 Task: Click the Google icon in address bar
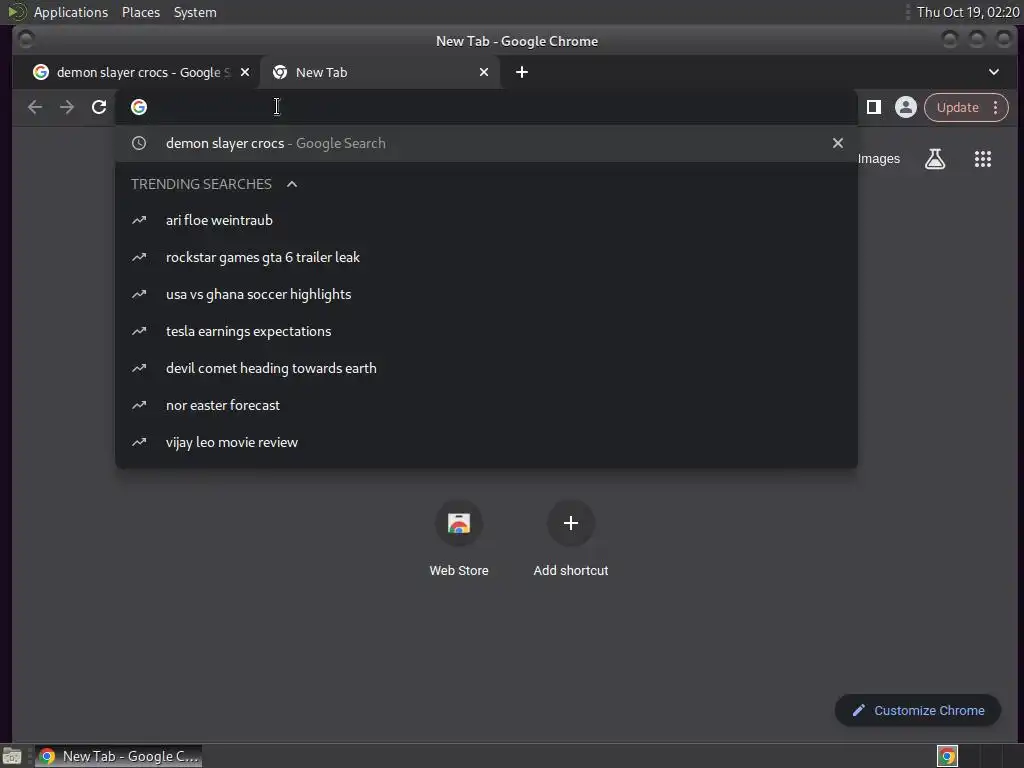138,107
